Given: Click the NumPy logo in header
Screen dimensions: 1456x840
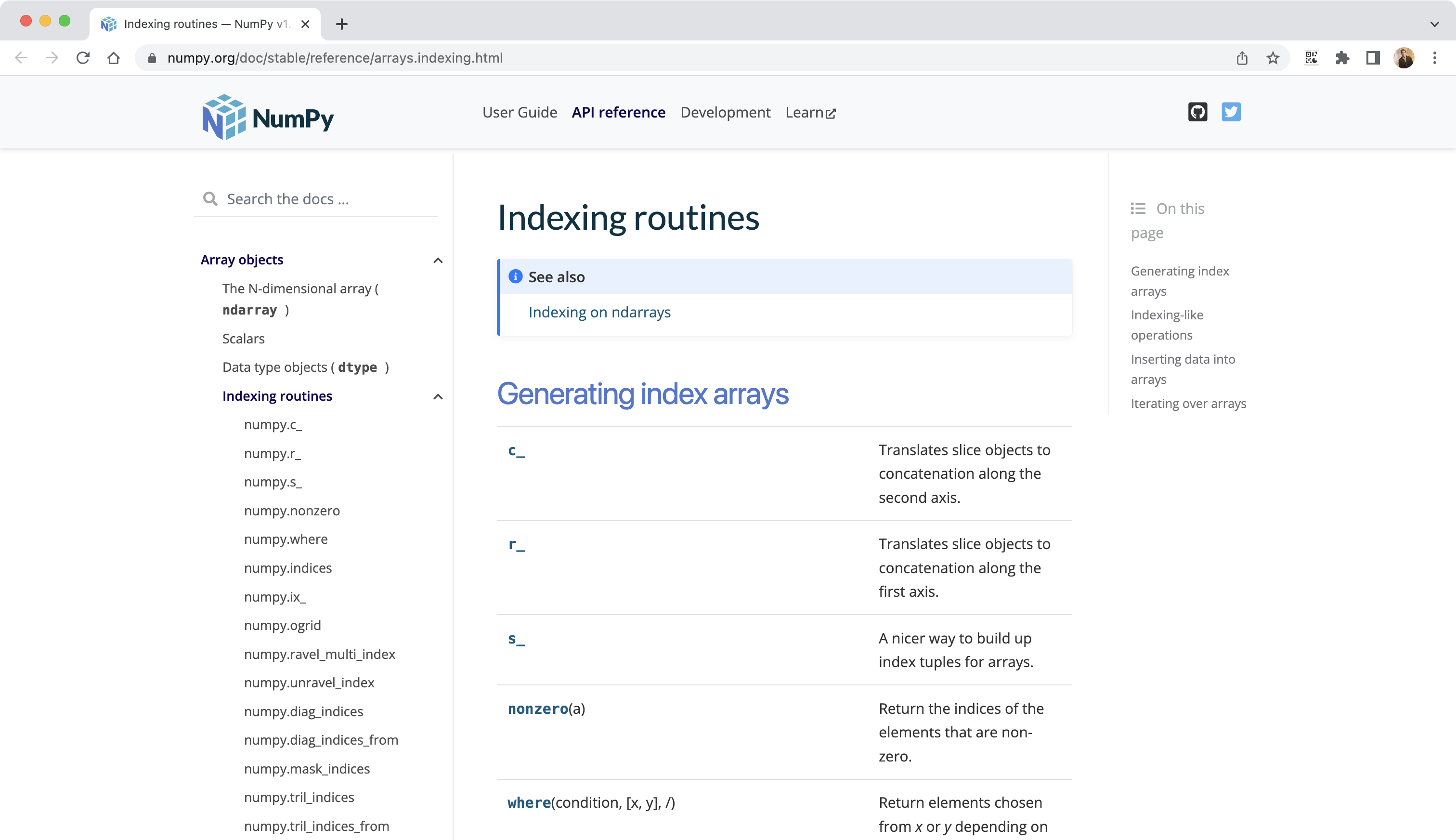Looking at the screenshot, I should (268, 117).
